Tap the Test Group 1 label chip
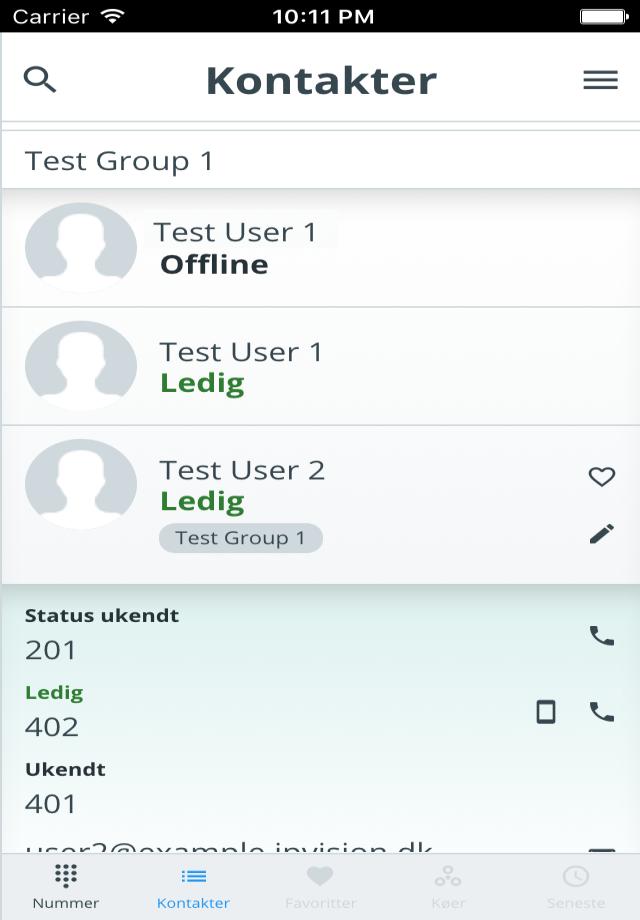The image size is (640, 920). pos(240,538)
